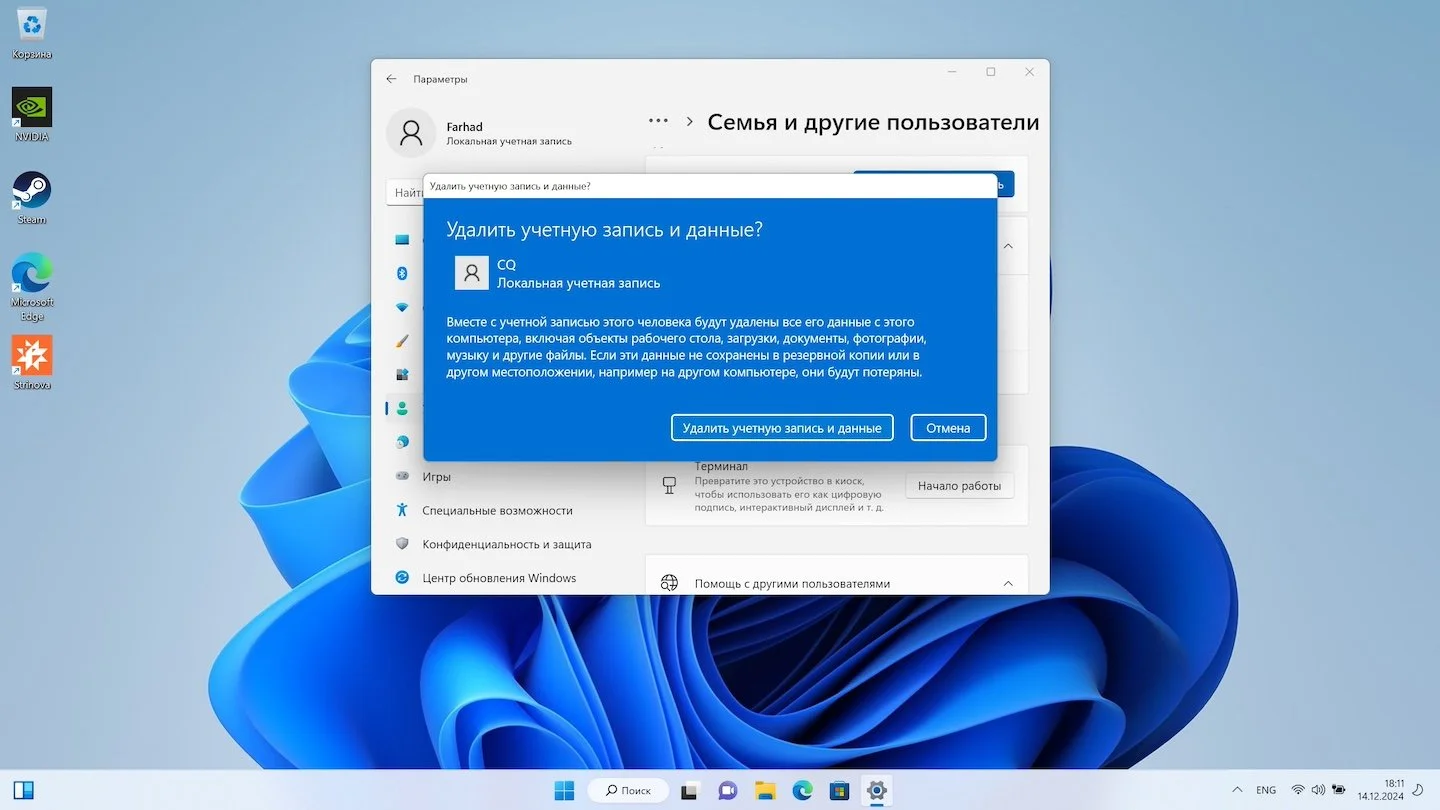1440x810 pixels.
Task: Launch the Strinova desktop shortcut
Action: click(32, 362)
